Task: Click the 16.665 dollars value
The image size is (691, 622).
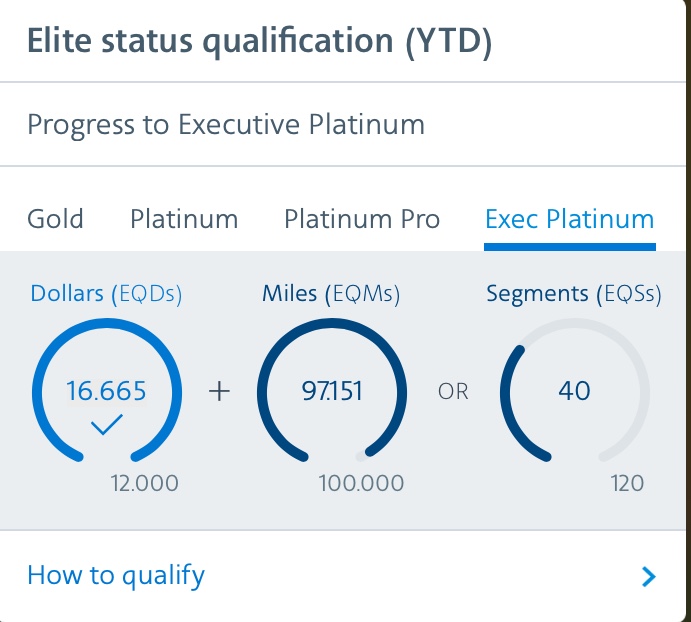Action: (106, 390)
